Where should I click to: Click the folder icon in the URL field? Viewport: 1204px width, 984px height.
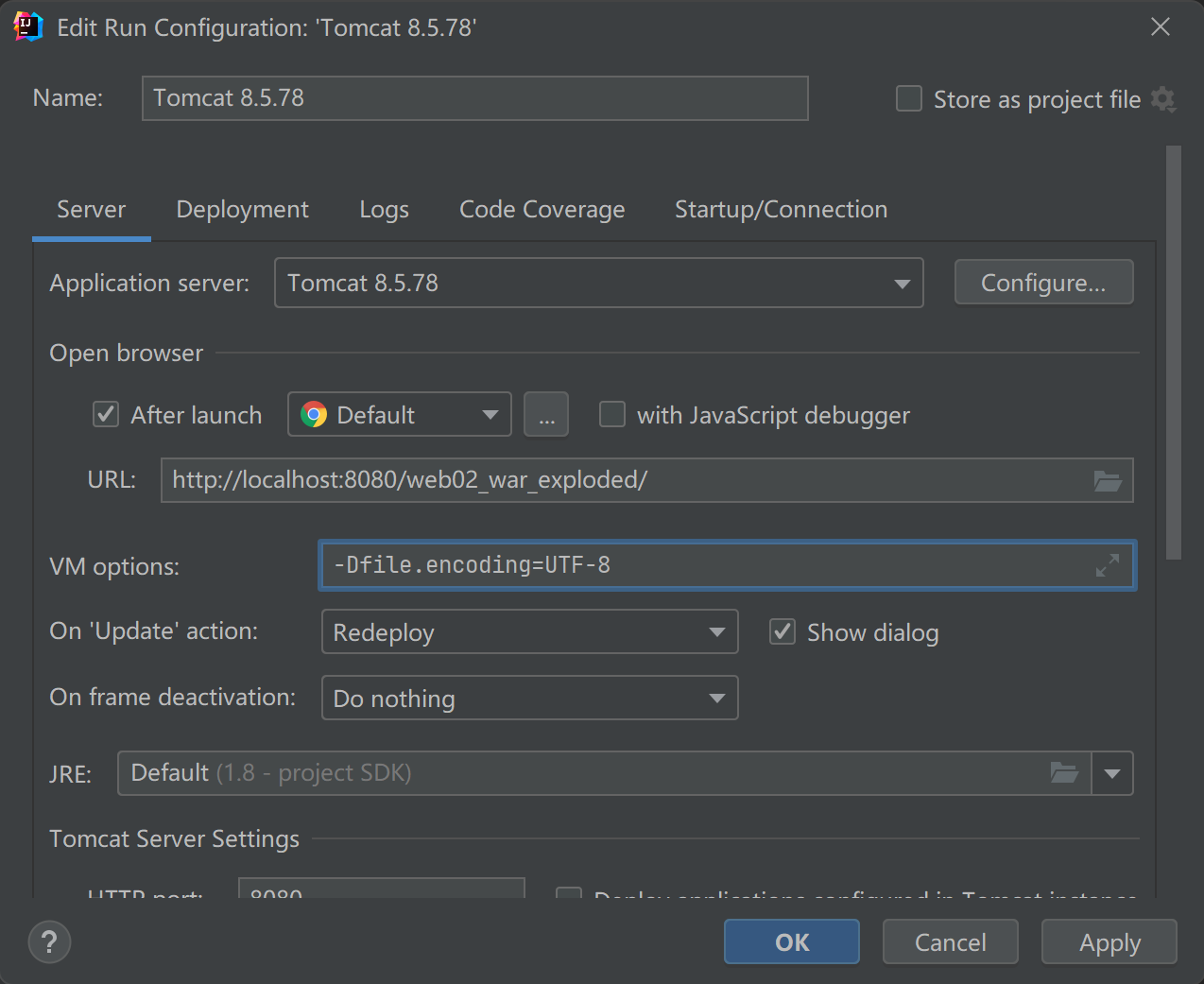[1108, 481]
